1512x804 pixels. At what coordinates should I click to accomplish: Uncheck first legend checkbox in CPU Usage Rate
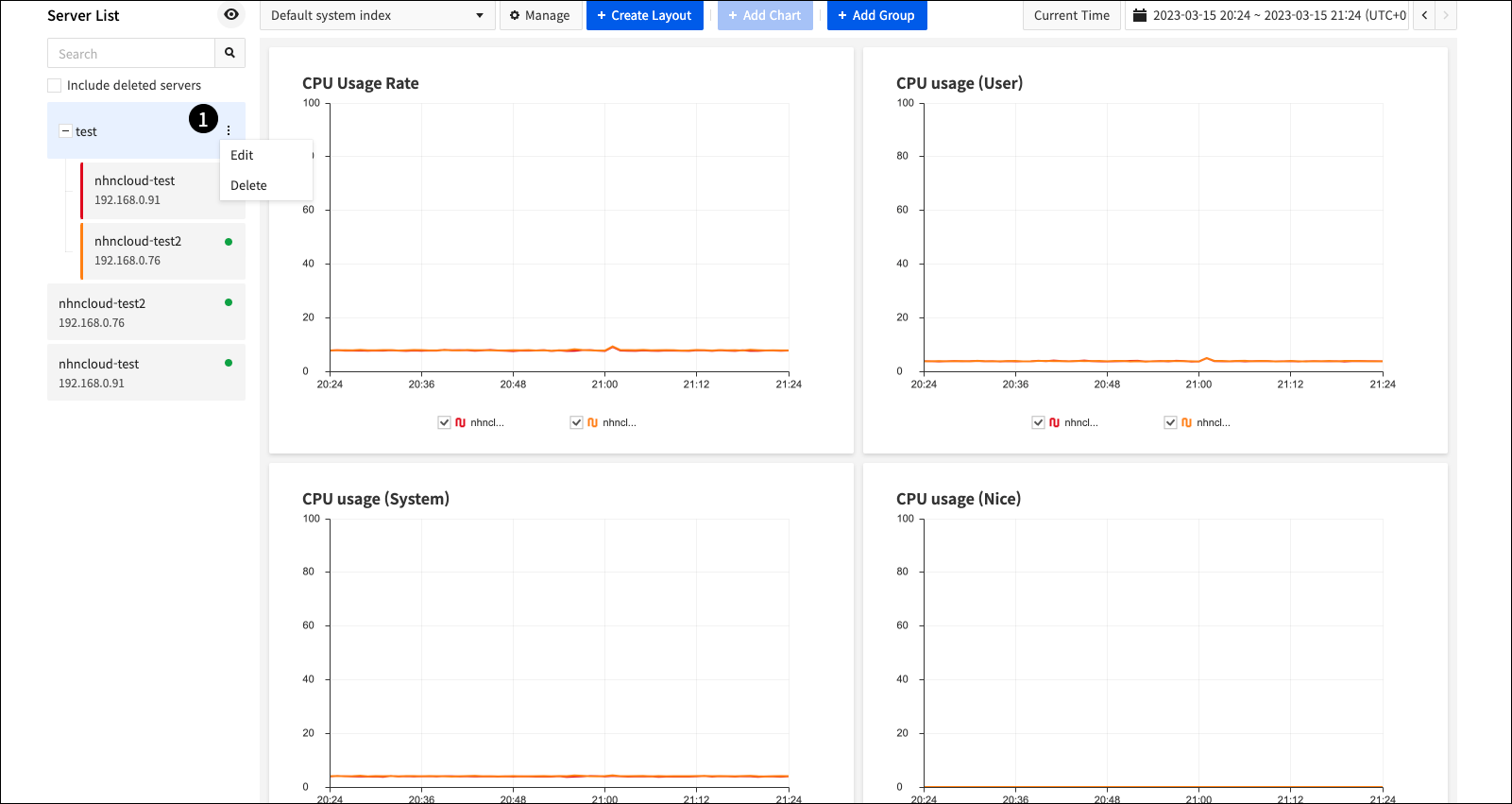[444, 422]
